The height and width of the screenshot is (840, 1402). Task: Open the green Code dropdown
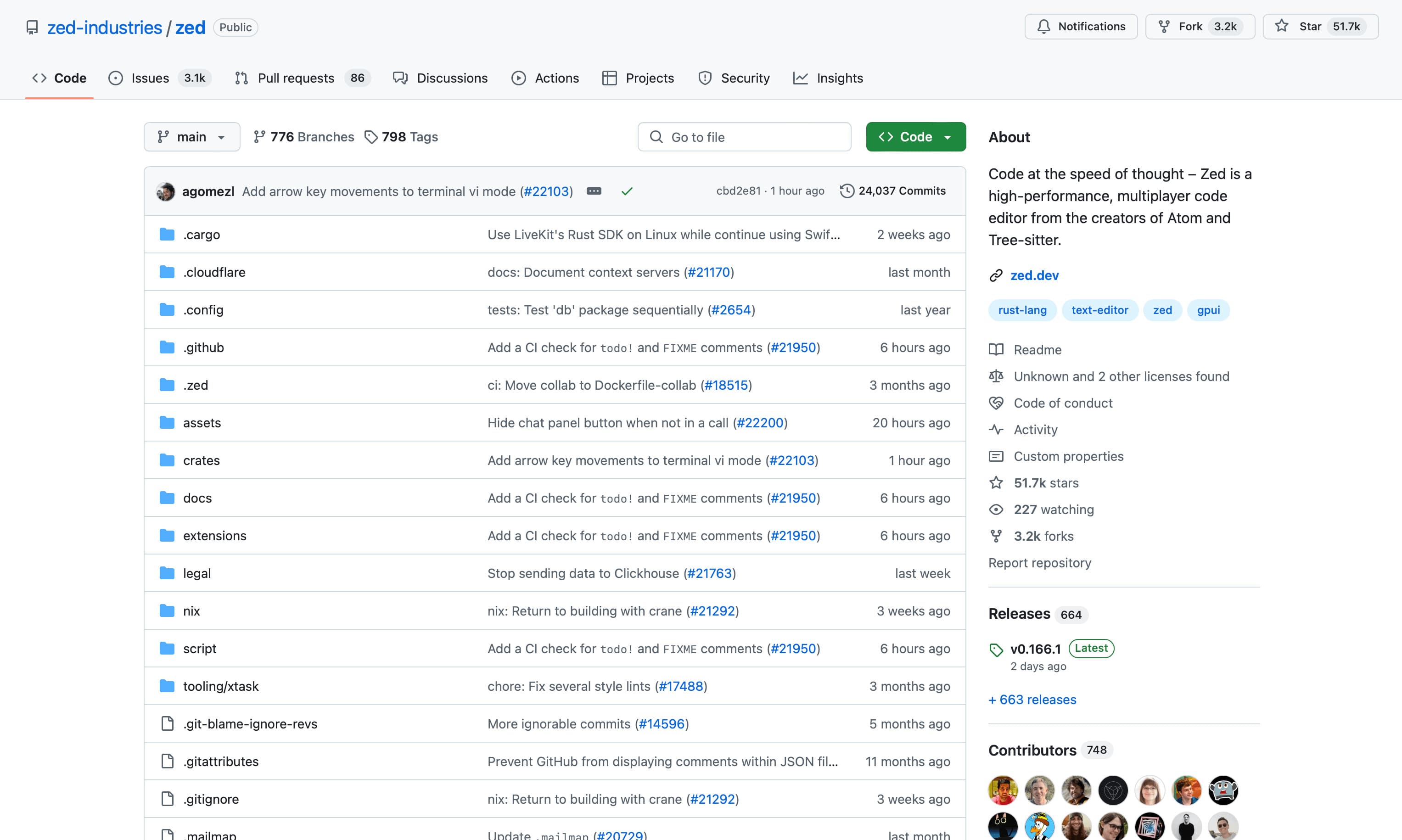coord(915,136)
